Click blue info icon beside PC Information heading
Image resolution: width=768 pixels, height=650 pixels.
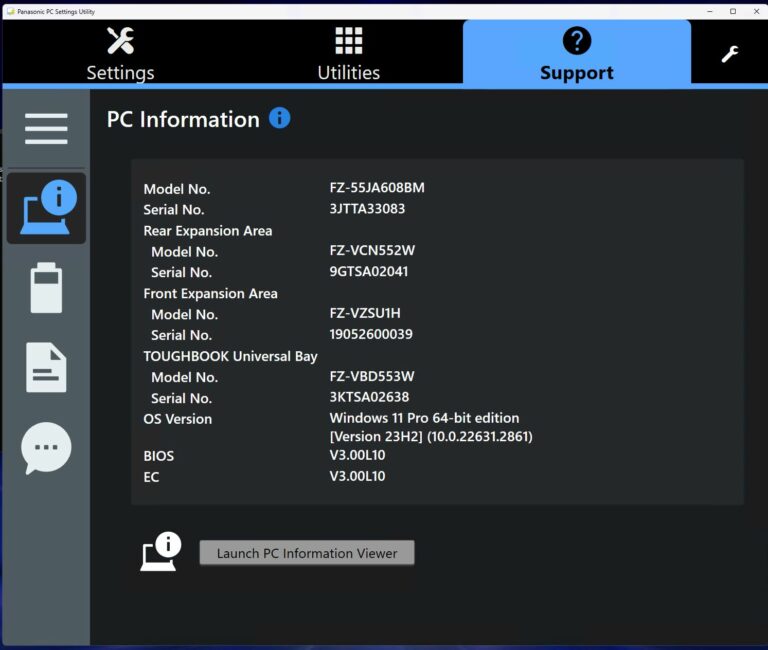[280, 118]
